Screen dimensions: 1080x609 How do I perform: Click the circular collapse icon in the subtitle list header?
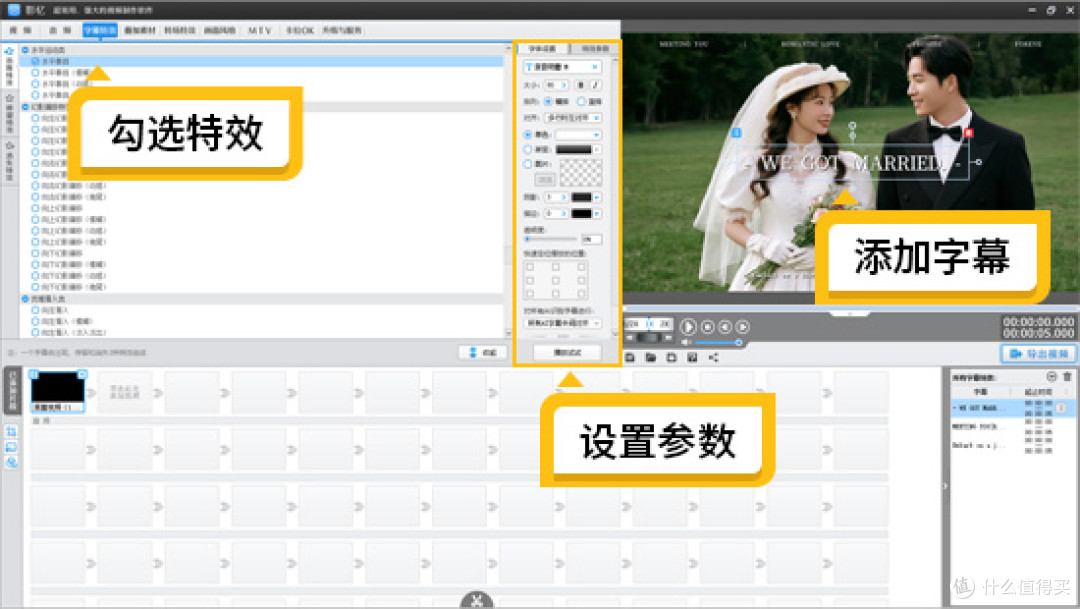pos(1051,377)
